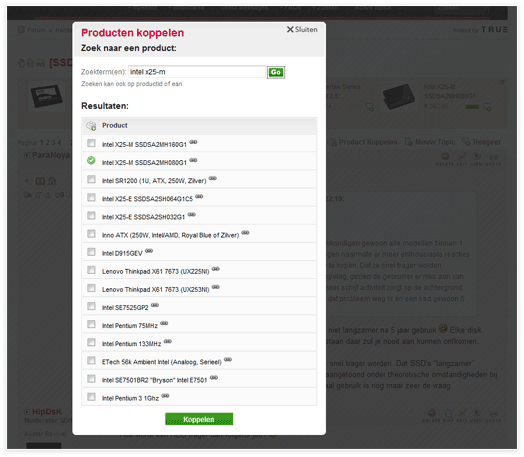
Task: Uncheck the selected Intel X25-M SSDSA2MH080G1 item
Action: pos(91,161)
